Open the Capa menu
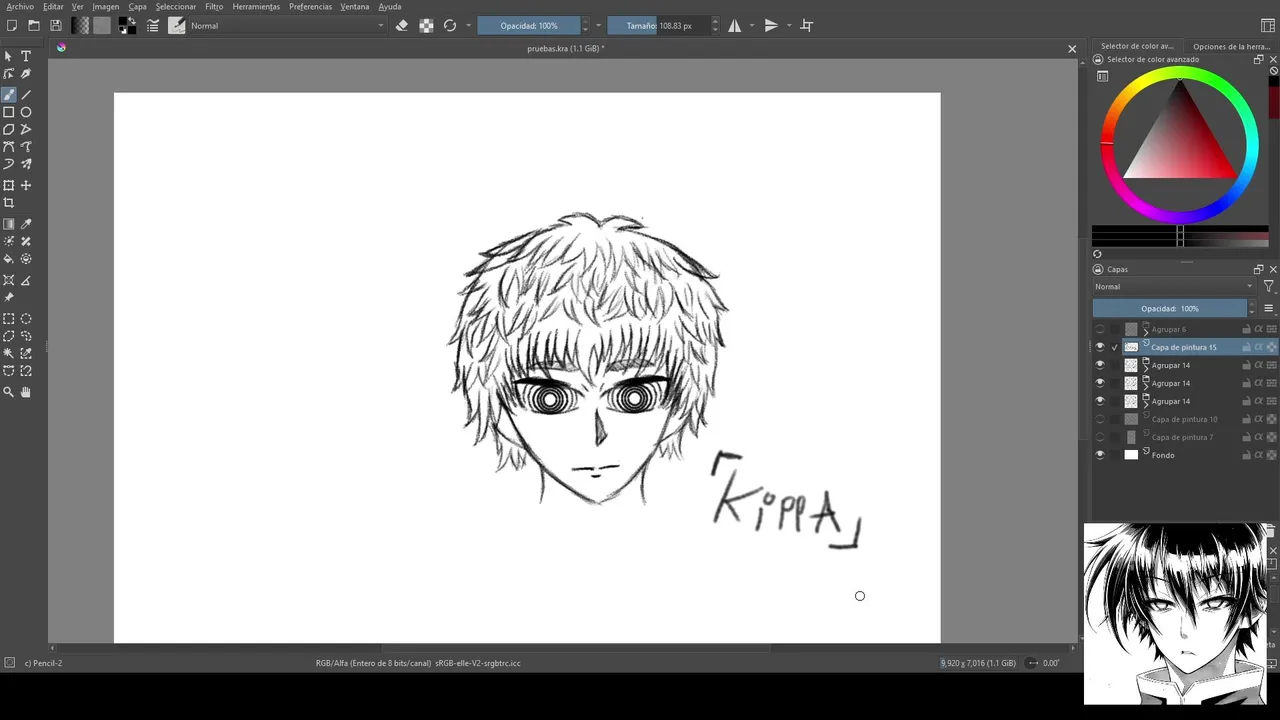 tap(137, 7)
